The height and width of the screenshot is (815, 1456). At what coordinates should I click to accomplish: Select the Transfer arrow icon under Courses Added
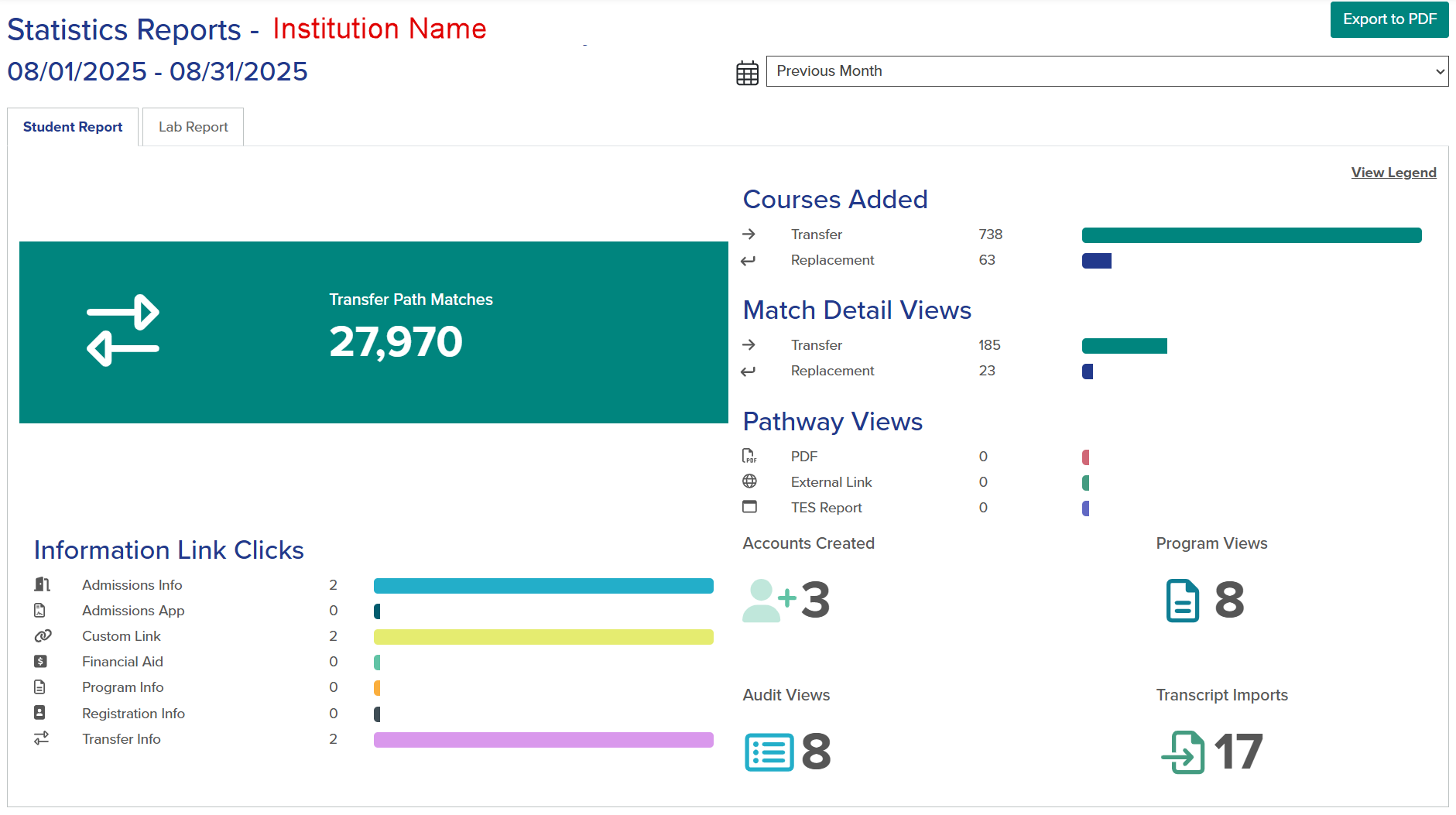pos(750,234)
